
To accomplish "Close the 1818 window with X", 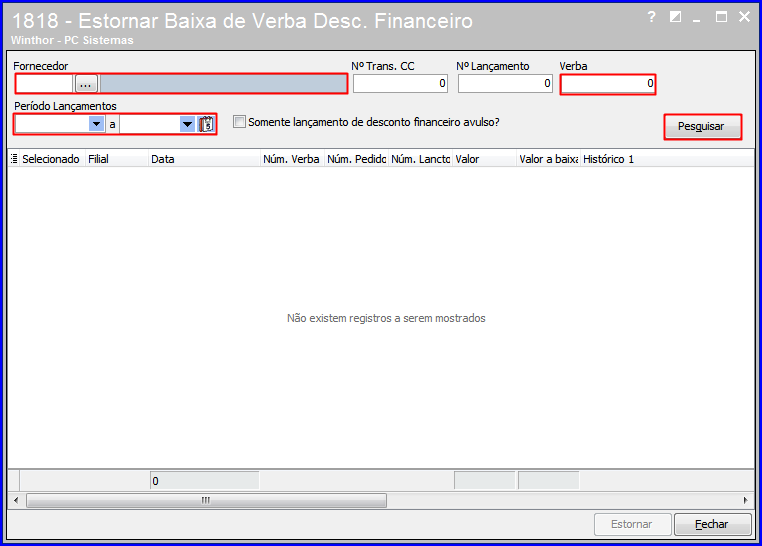I will coord(744,17).
